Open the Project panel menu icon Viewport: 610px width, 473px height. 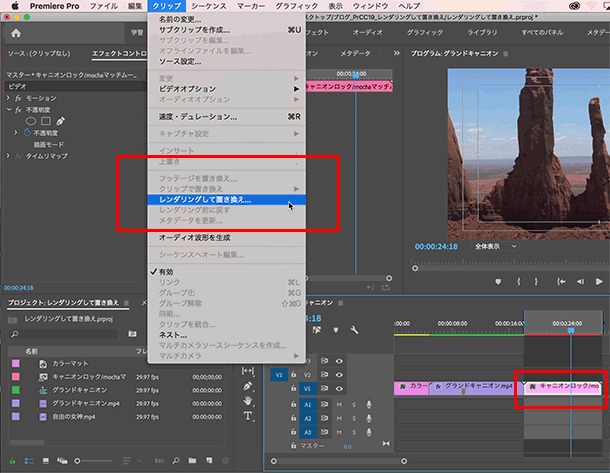pyautogui.click(x=126, y=303)
